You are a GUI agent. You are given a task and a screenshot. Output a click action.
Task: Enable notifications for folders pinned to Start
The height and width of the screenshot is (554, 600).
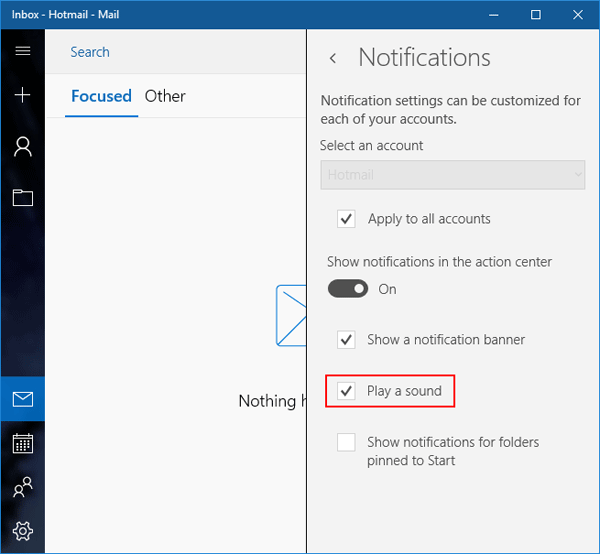coord(347,442)
